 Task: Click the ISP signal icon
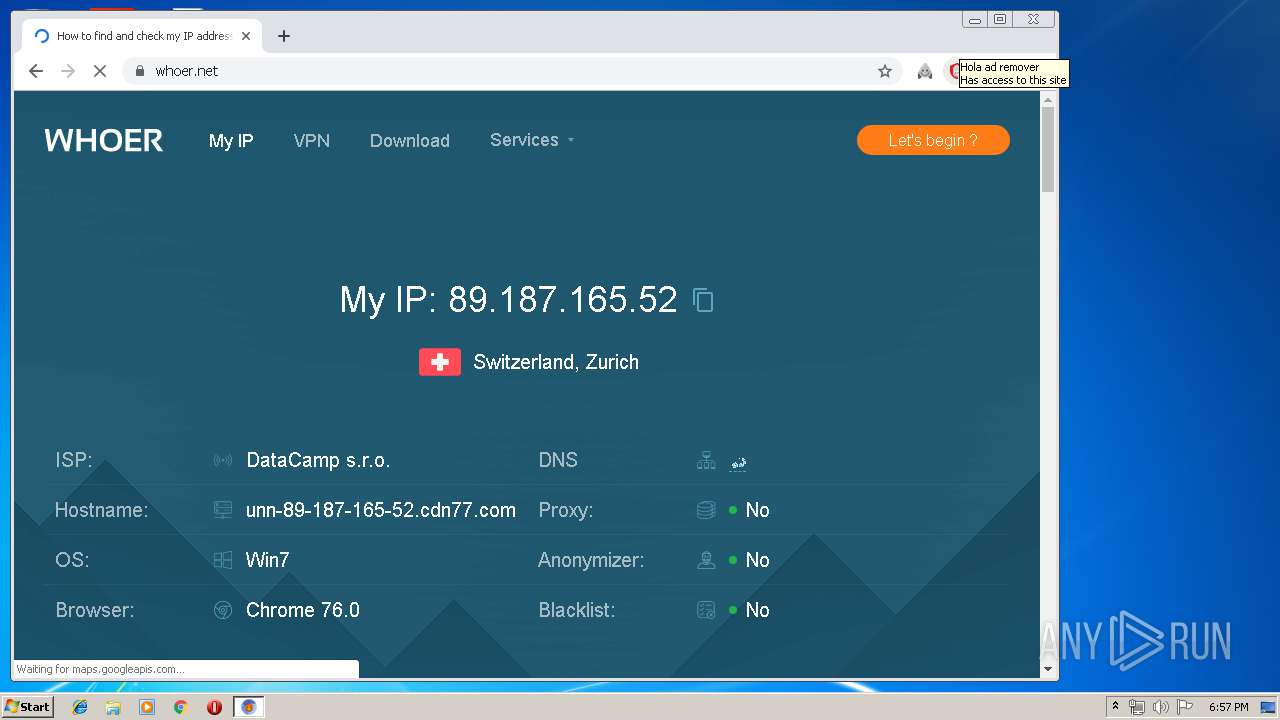pos(223,460)
